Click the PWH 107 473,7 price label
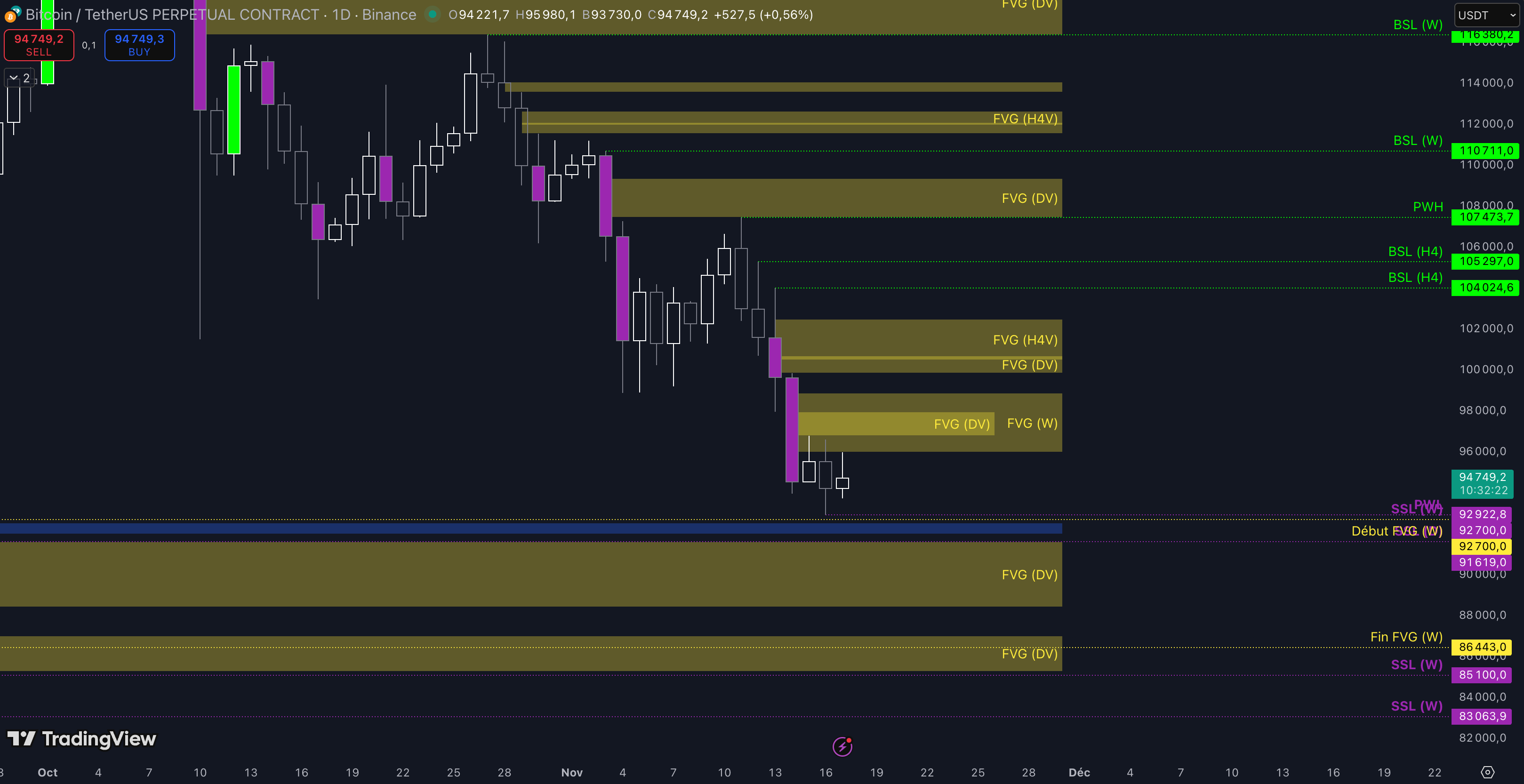This screenshot has height=784, width=1524. point(1485,217)
